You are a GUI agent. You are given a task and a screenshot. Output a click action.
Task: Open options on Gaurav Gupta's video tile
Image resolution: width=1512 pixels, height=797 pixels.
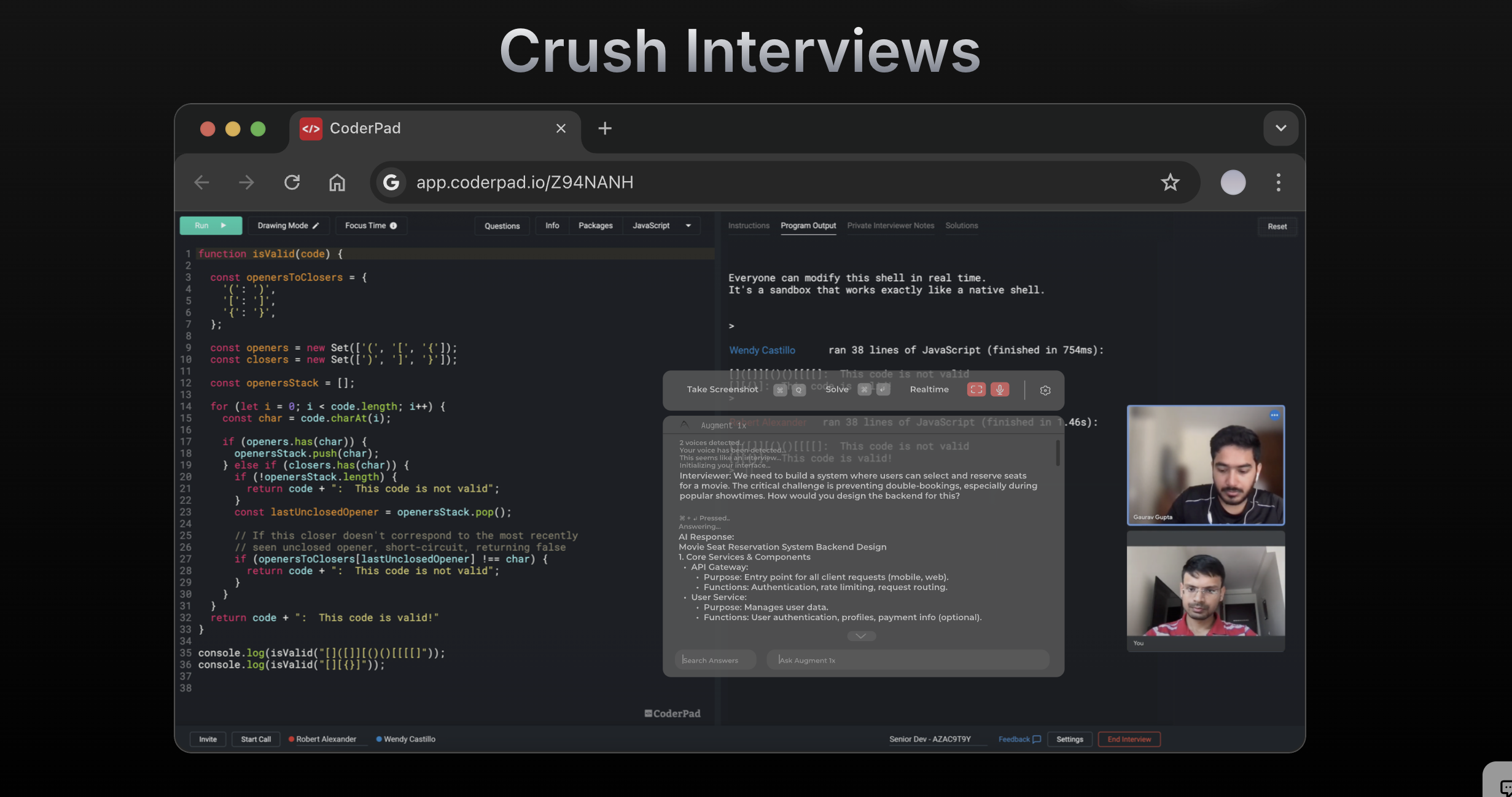pyautogui.click(x=1274, y=415)
